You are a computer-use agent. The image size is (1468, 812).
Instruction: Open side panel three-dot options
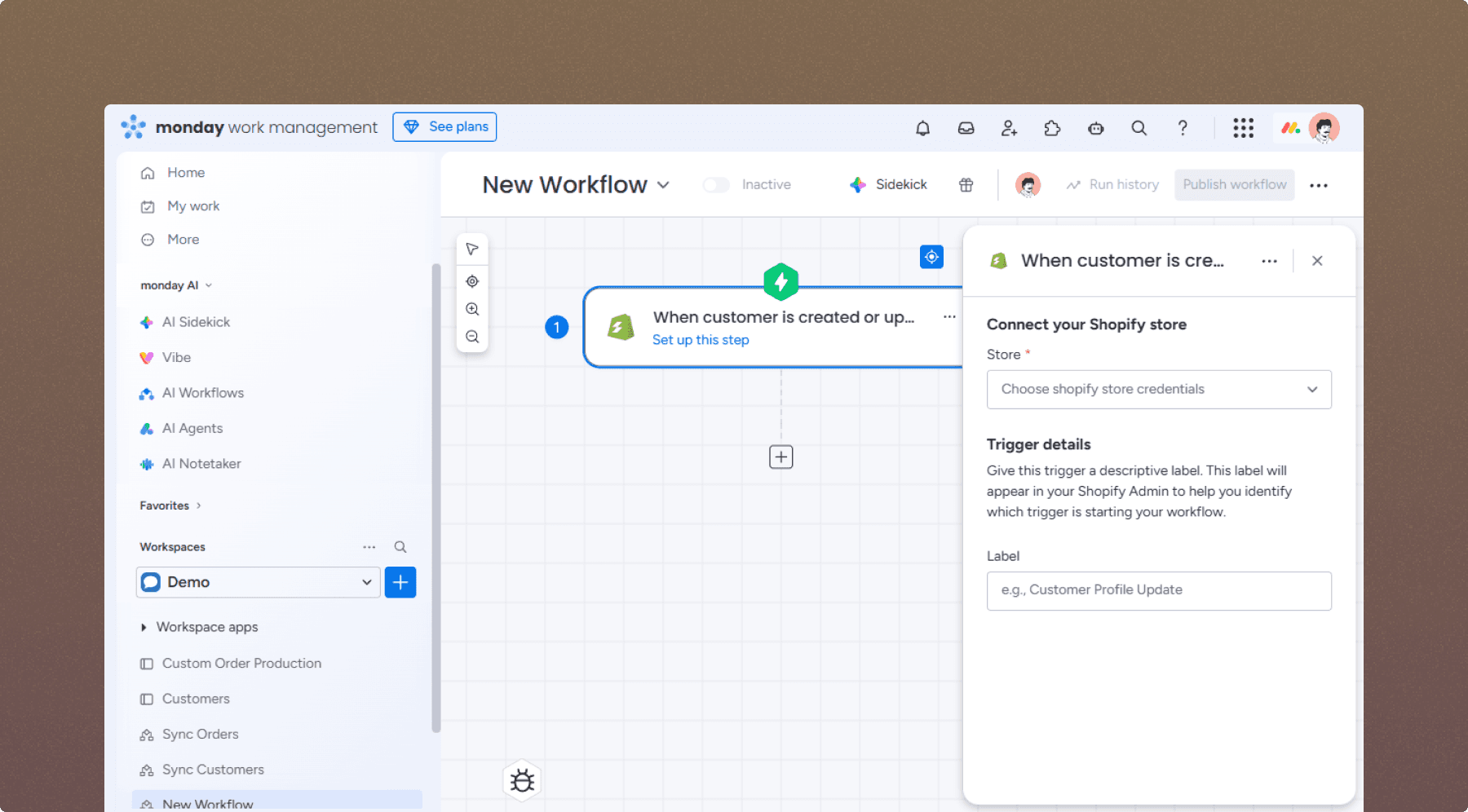(1269, 261)
